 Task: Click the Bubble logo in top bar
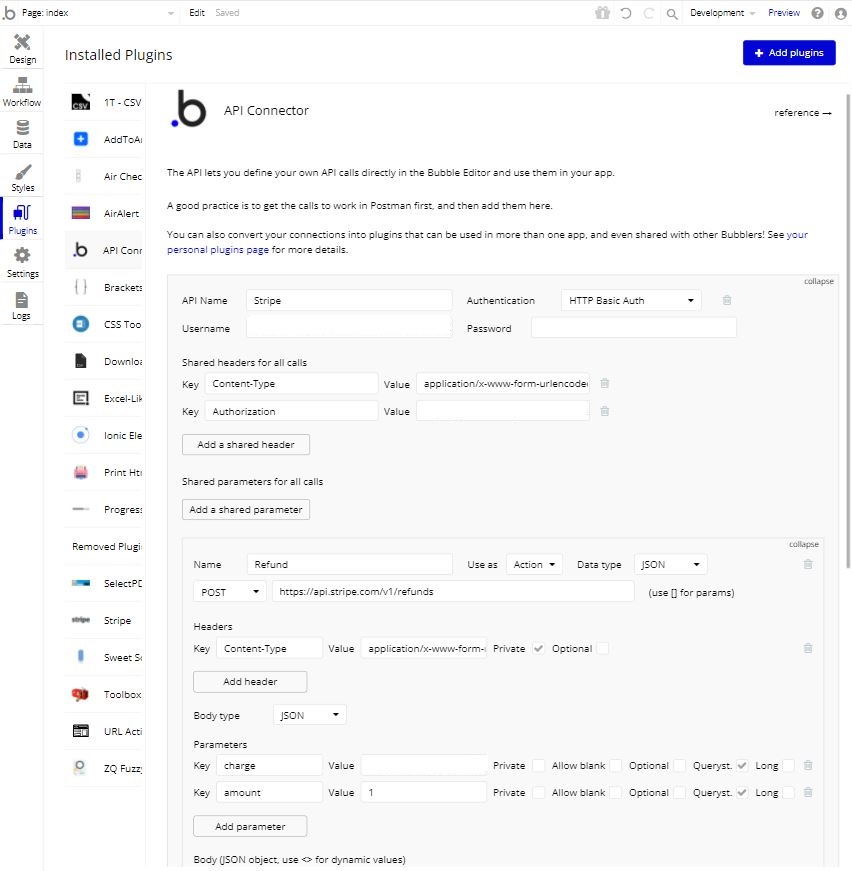pyautogui.click(x=9, y=12)
